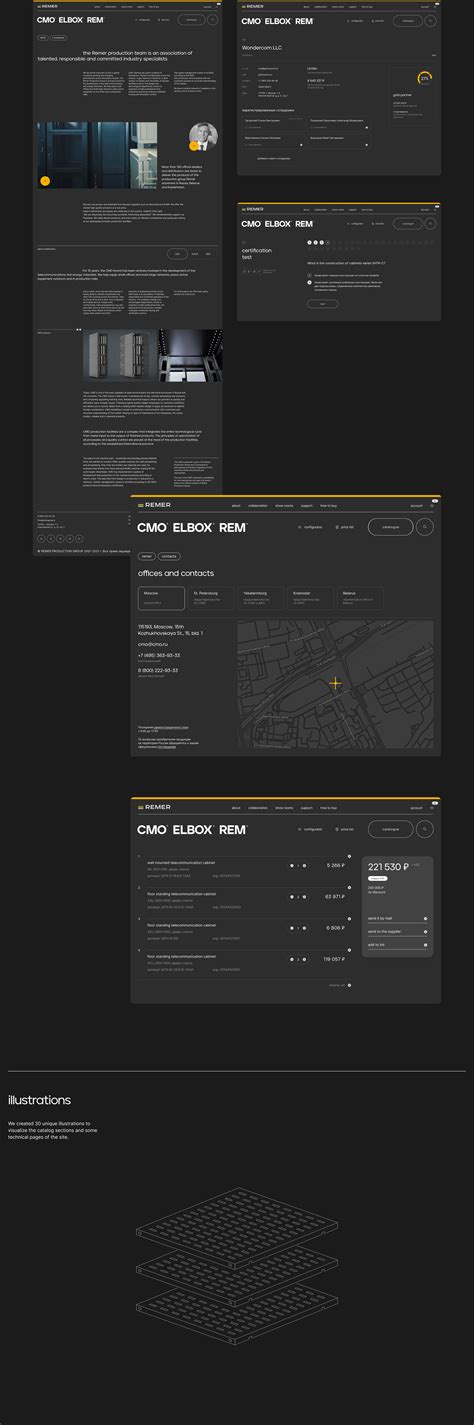Click the 'contacts' breadcrumb chip
Image resolution: width=474 pixels, height=1425 pixels.
tap(169, 555)
